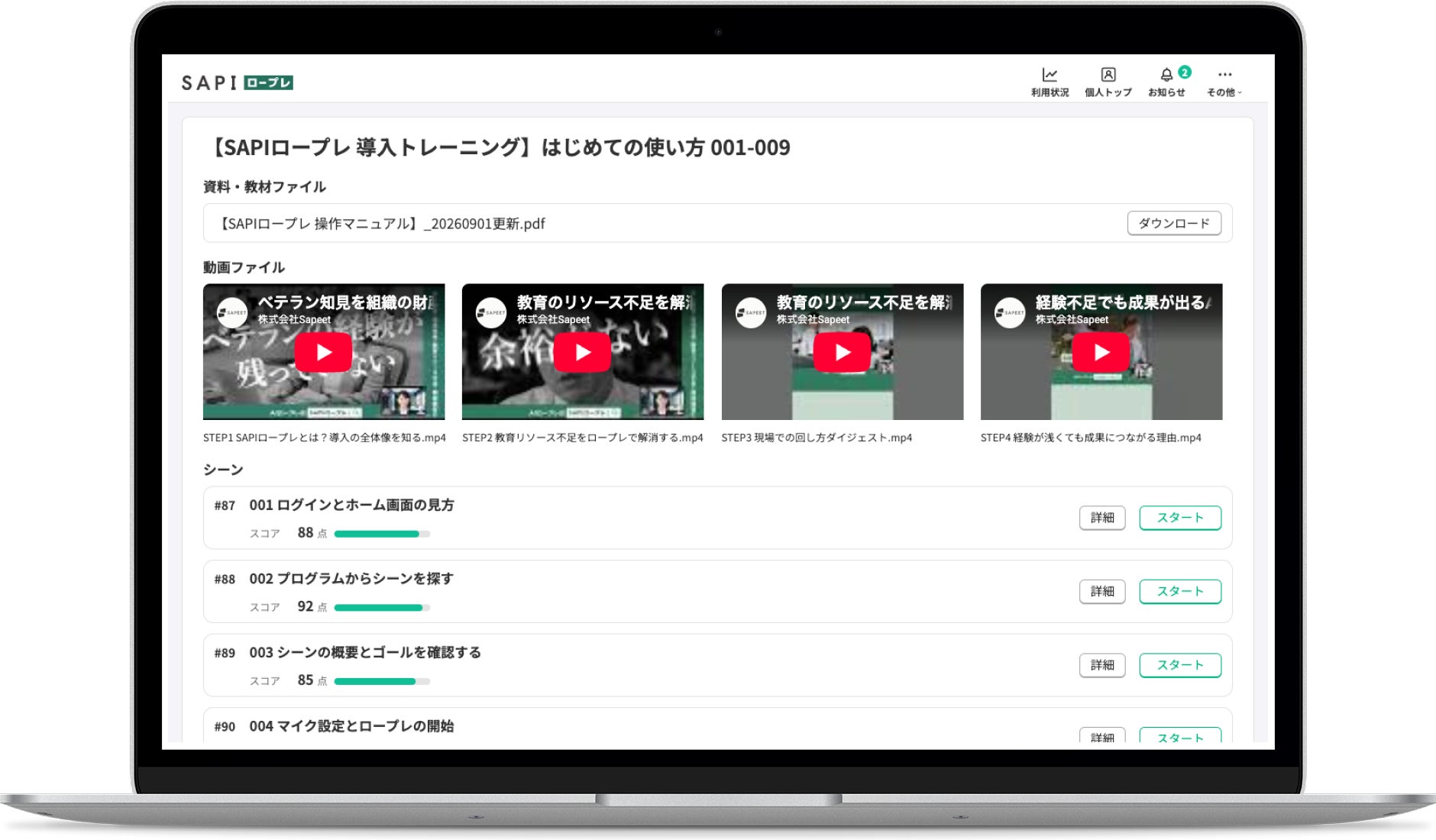Play the STEP1 video with YouTube button
The image size is (1436, 840).
pos(323,352)
